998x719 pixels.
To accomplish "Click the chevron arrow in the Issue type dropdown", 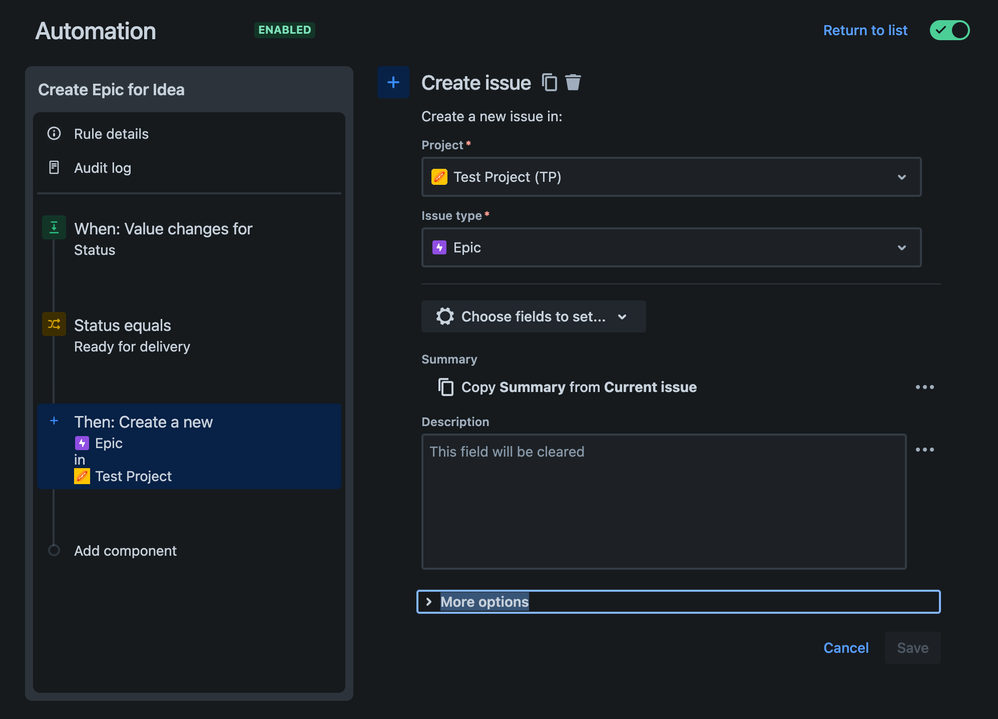I will pyautogui.click(x=901, y=248).
